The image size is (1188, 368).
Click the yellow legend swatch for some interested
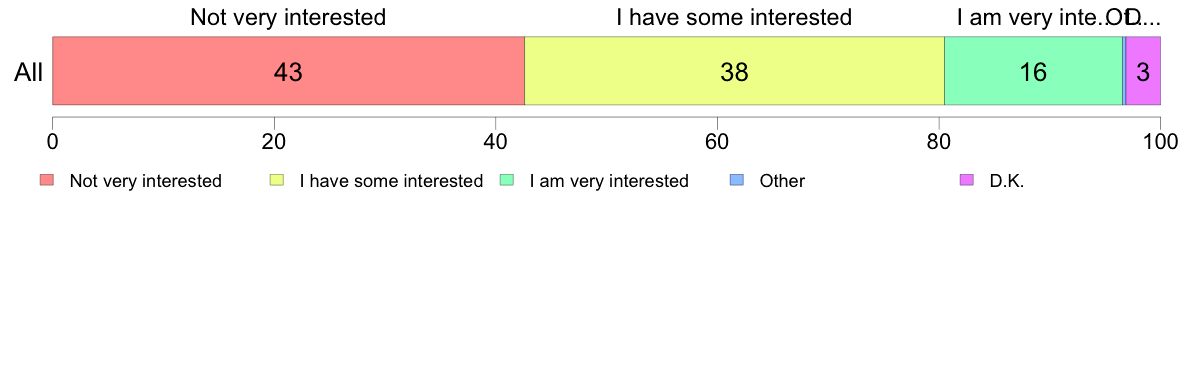click(277, 180)
